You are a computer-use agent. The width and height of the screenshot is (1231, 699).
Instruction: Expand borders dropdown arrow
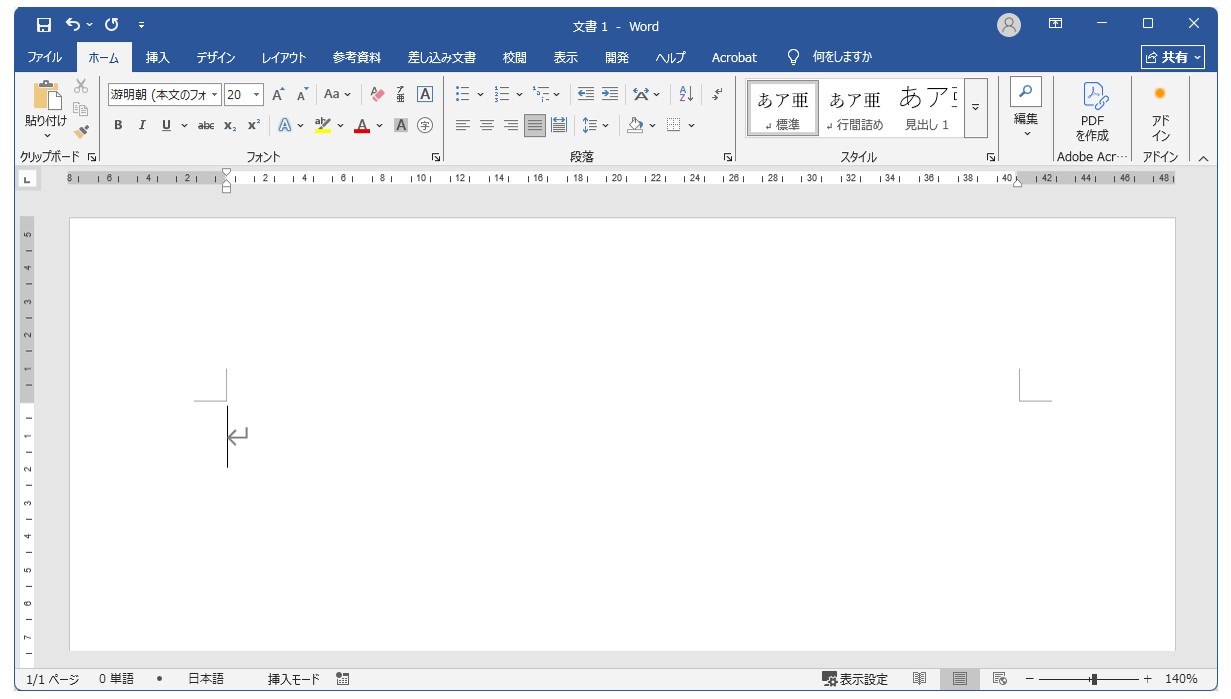(691, 125)
